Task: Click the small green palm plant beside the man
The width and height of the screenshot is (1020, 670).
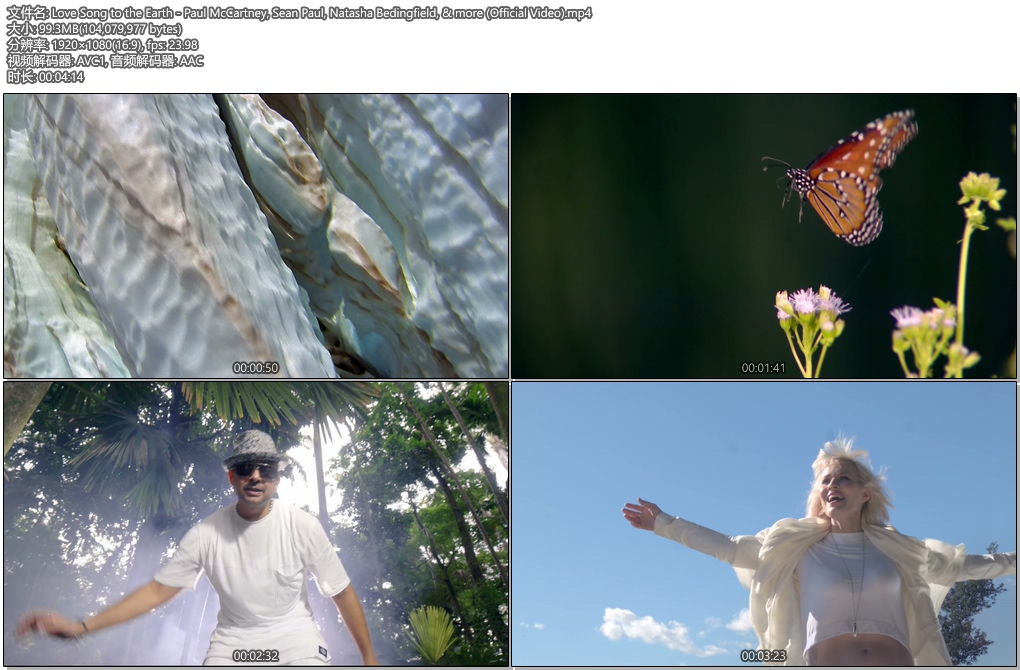Action: (433, 632)
